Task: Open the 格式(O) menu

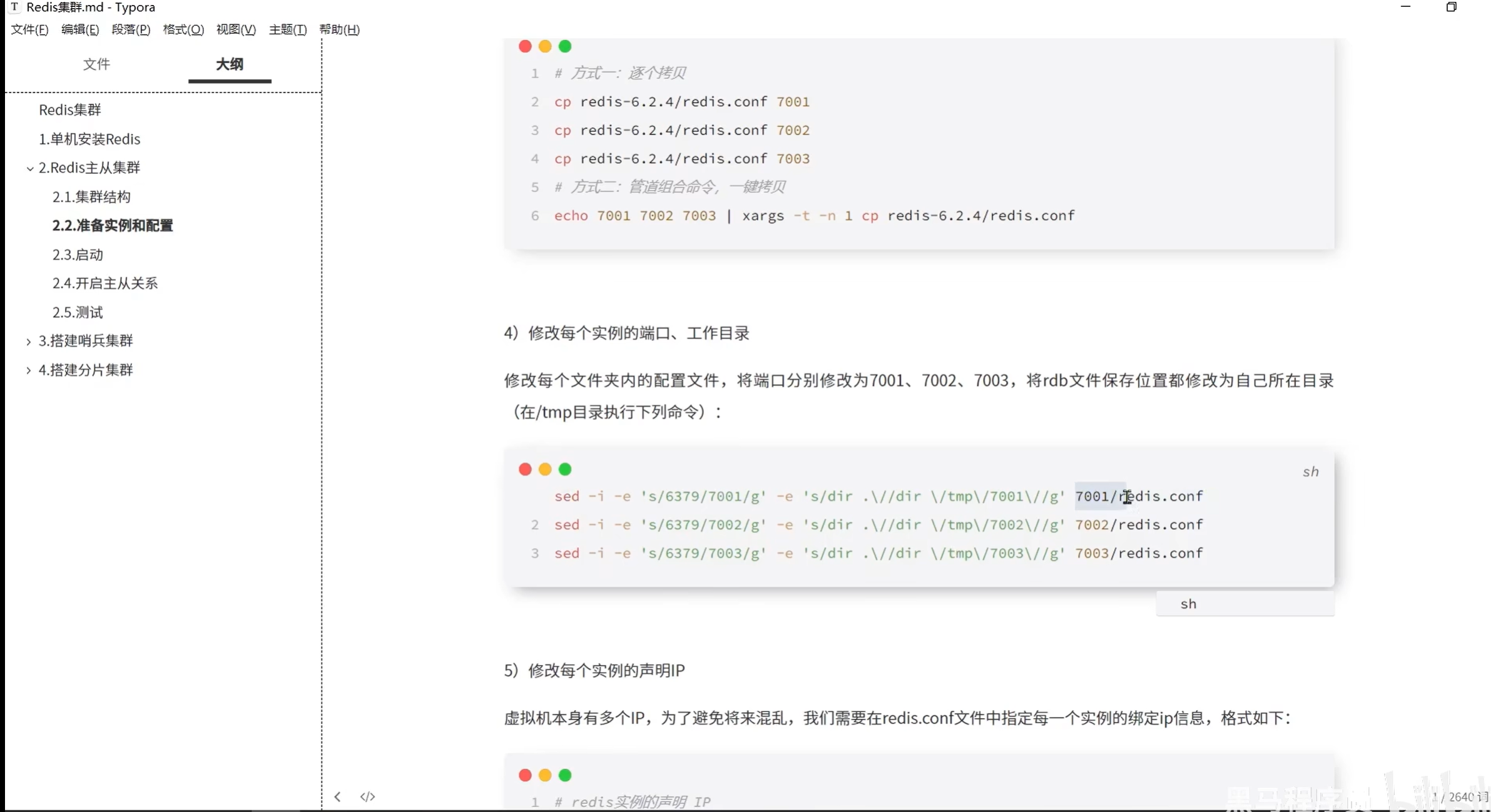Action: tap(183, 29)
